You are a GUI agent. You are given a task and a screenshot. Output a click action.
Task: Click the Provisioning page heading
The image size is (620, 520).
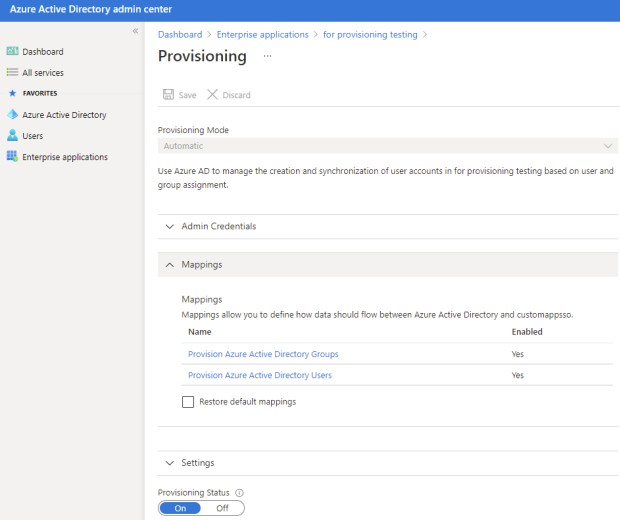(x=202, y=56)
